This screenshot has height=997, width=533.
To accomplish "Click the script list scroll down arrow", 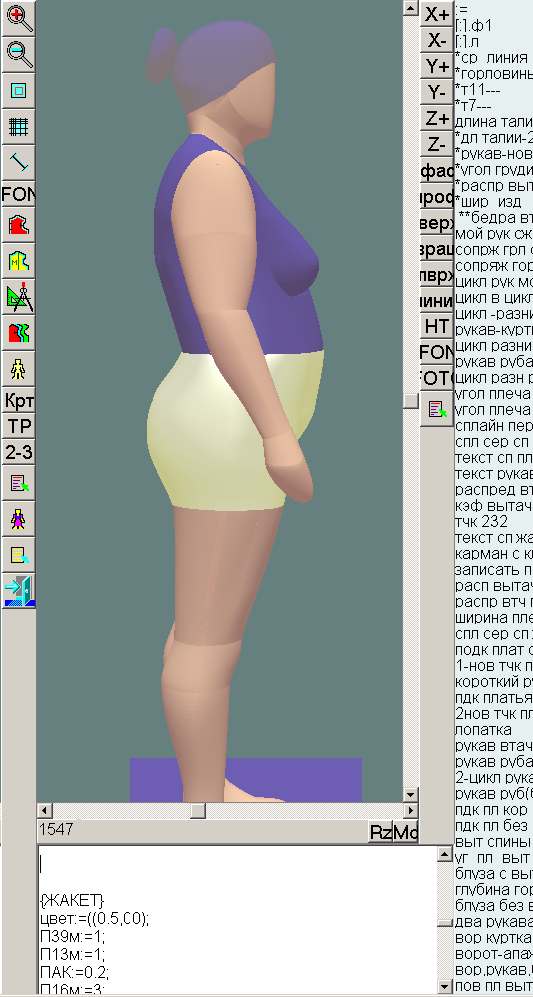I will (445, 986).
